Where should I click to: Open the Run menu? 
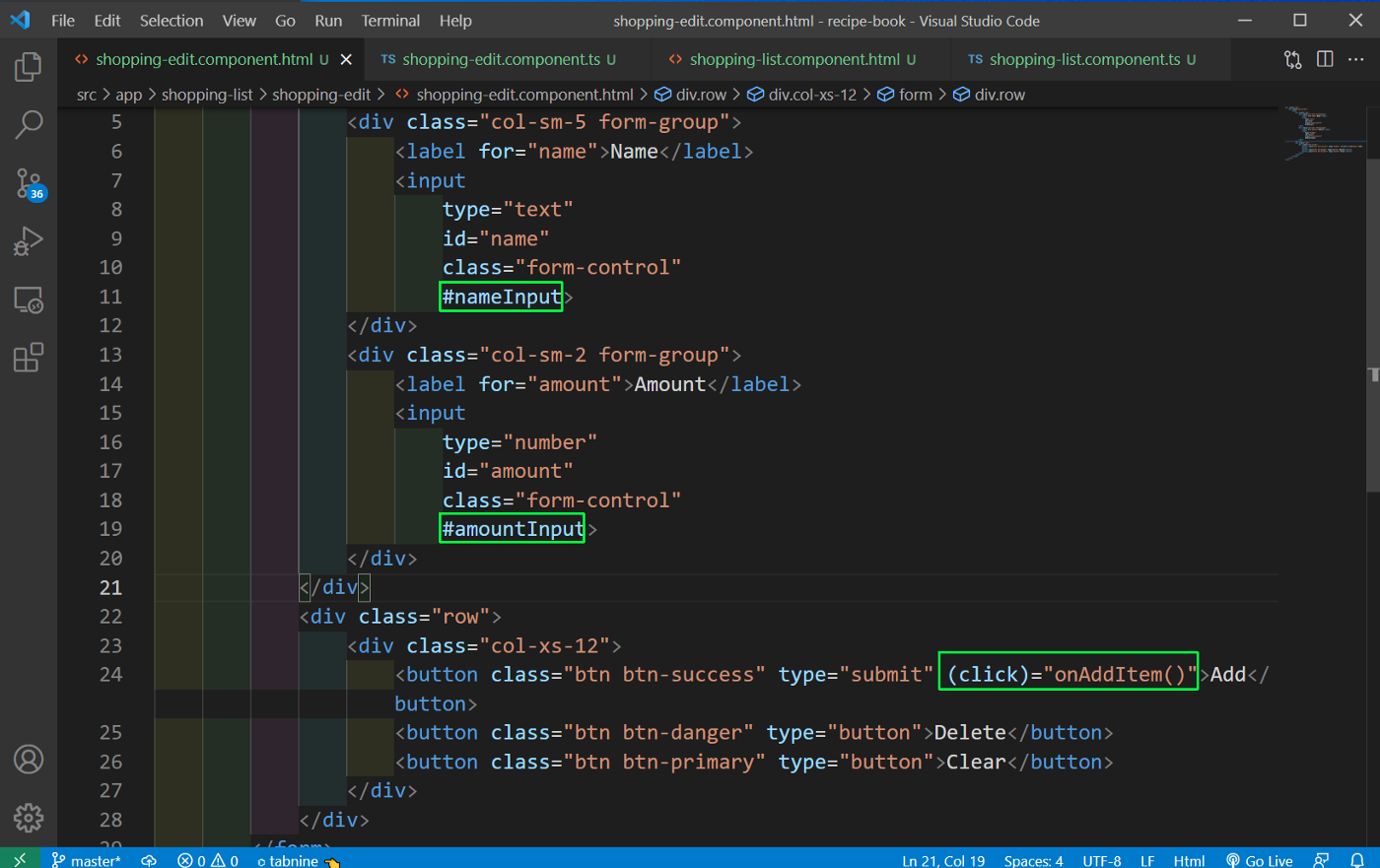click(x=328, y=20)
